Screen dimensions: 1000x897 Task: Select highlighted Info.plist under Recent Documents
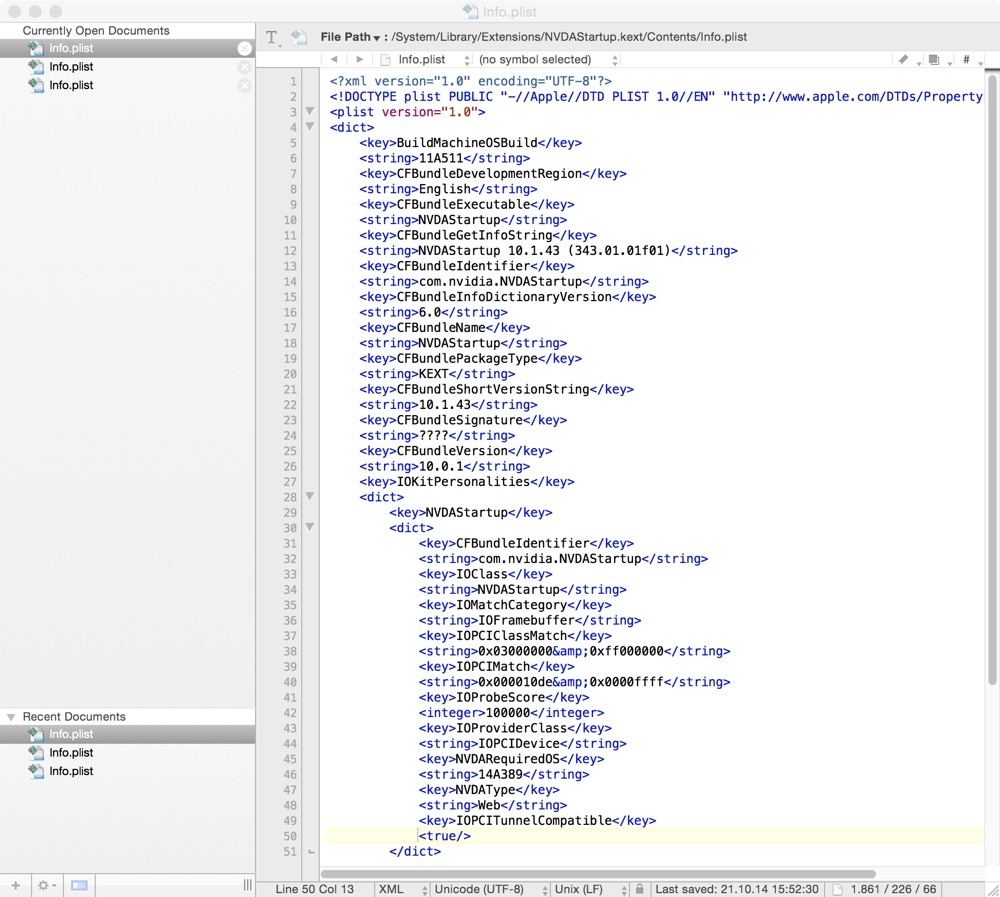pyautogui.click(x=128, y=734)
